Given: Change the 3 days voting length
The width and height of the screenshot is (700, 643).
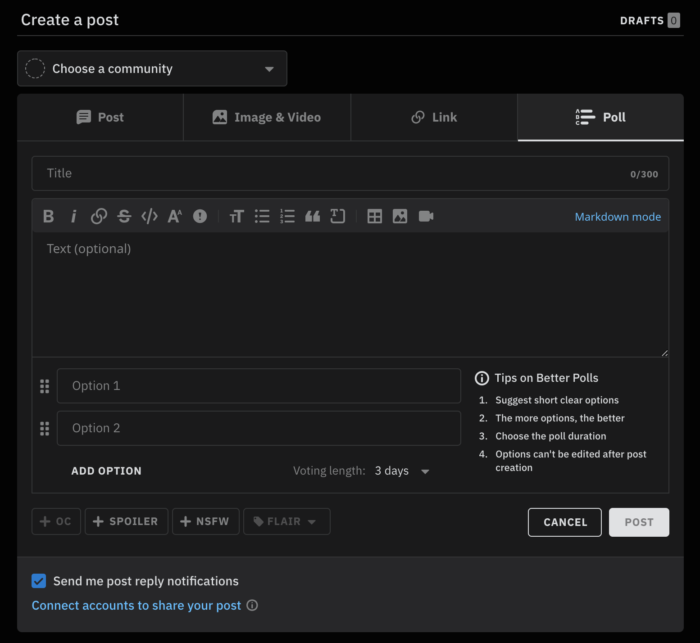Looking at the screenshot, I should [x=402, y=471].
